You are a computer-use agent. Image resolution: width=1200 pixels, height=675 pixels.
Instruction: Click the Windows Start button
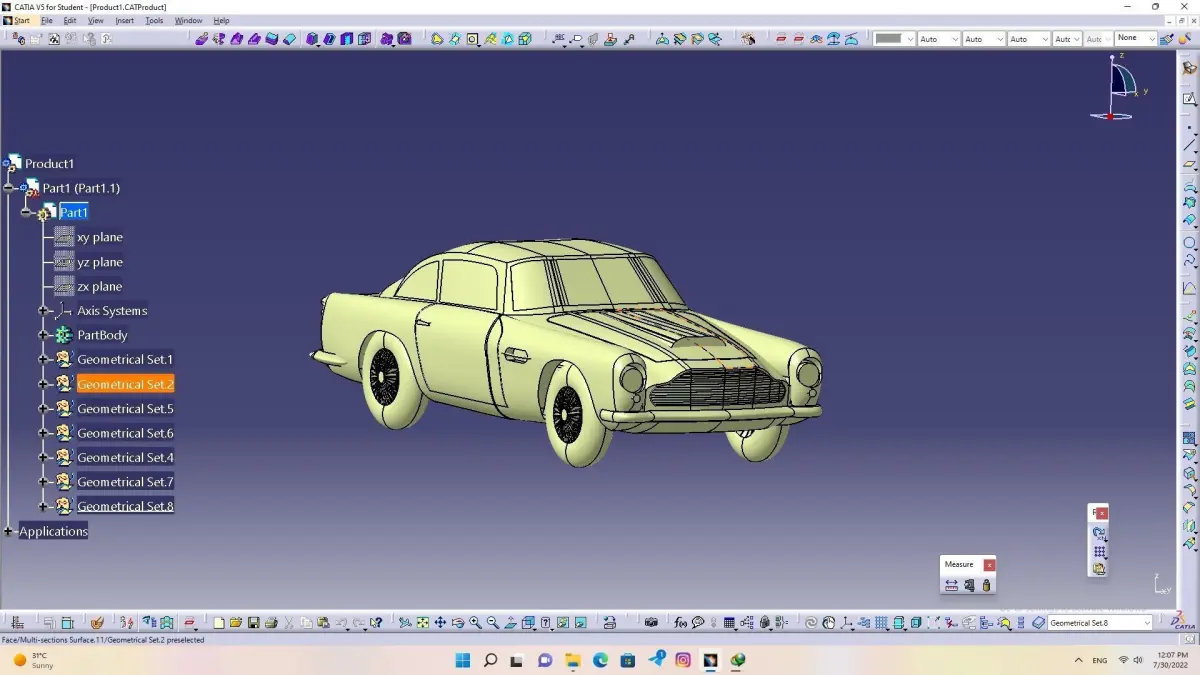point(463,660)
